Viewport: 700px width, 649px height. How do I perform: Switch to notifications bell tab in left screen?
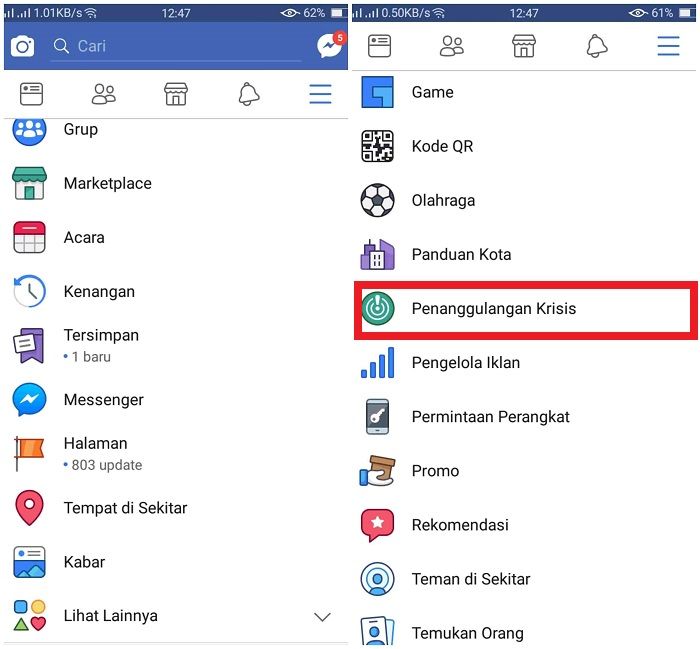(x=249, y=94)
